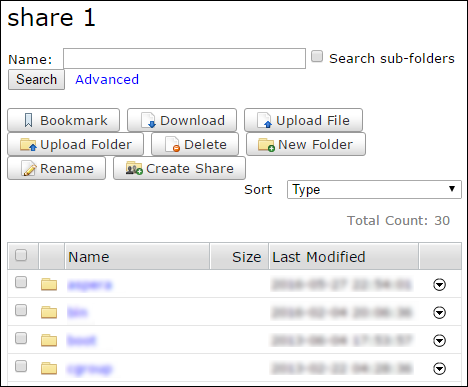Click the Rename pencil icon button
Viewport: 468px width, 387px height.
pyautogui.click(x=29, y=168)
